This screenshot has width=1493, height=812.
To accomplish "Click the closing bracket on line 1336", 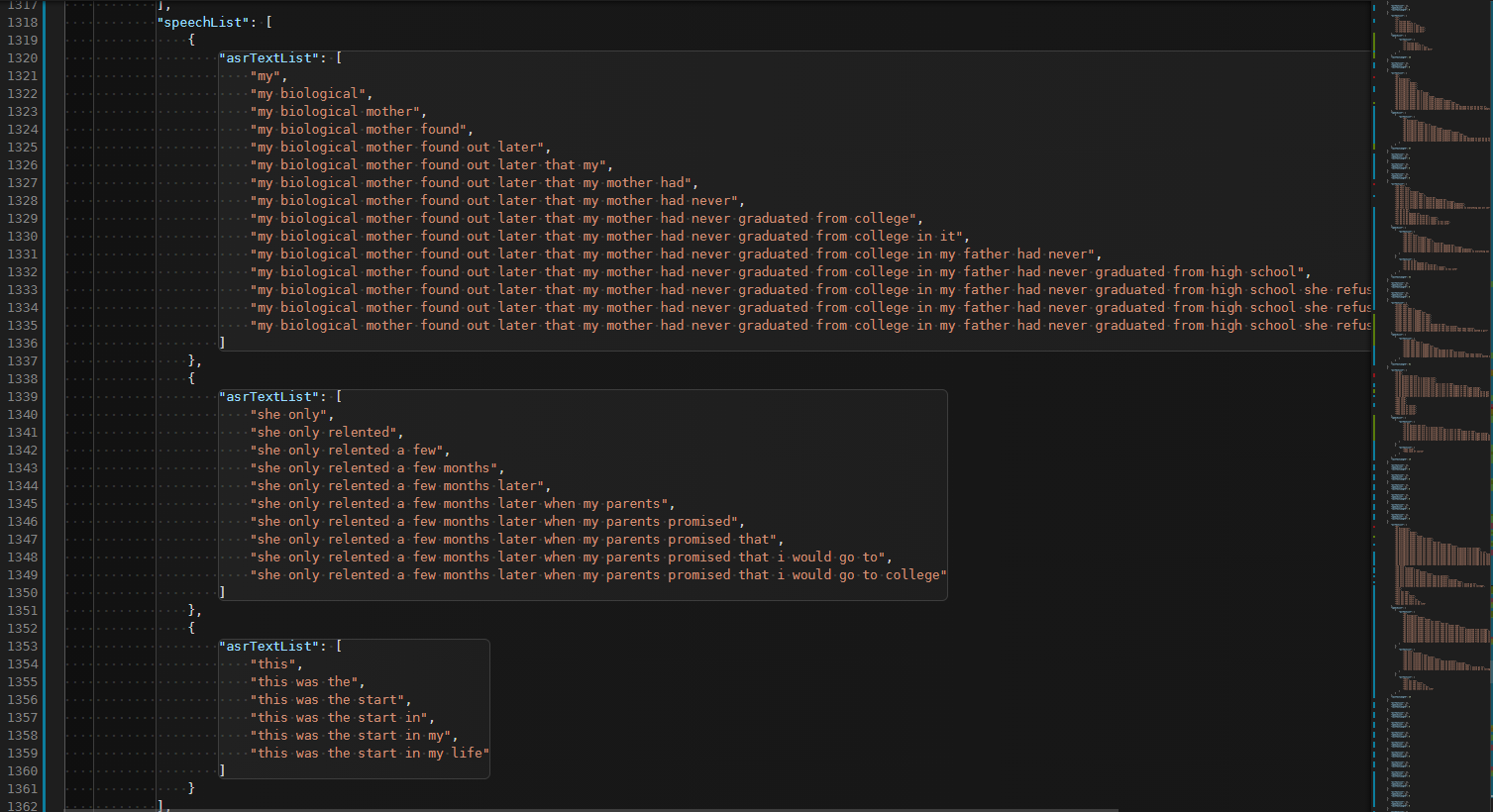I will click(223, 343).
